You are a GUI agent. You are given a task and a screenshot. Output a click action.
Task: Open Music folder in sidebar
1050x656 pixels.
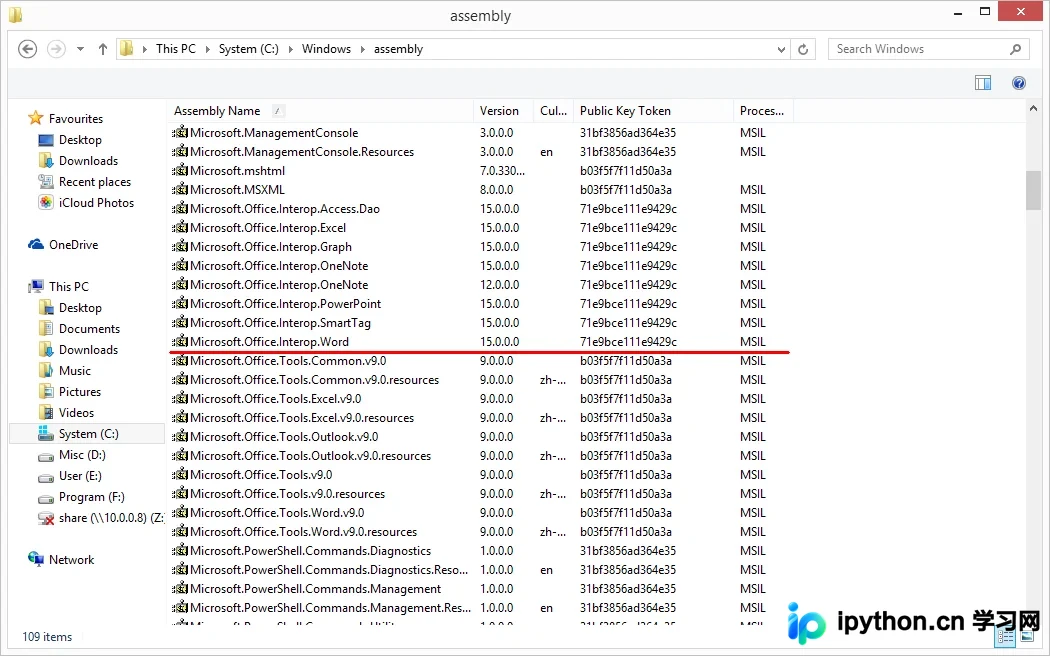click(x=74, y=371)
